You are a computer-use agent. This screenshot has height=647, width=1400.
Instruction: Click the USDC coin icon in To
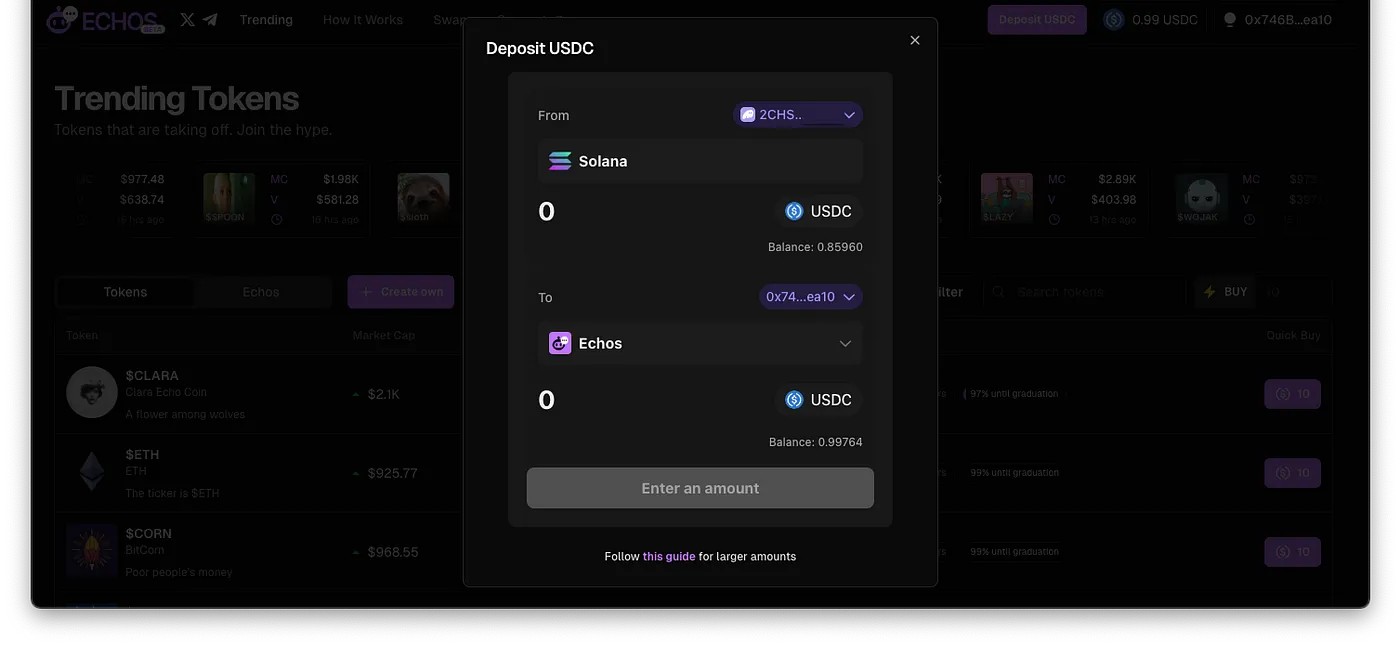pos(794,400)
